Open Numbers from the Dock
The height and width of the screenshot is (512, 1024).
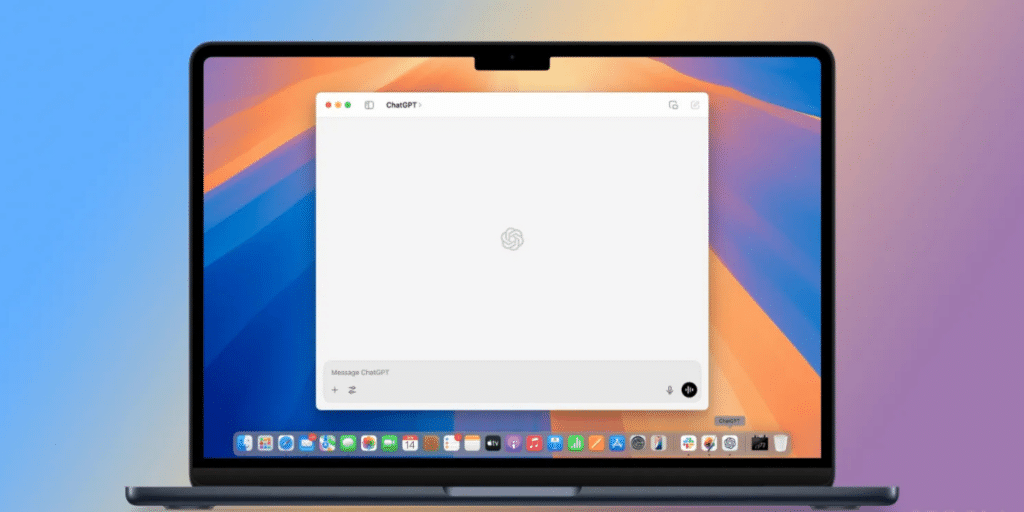[x=575, y=443]
